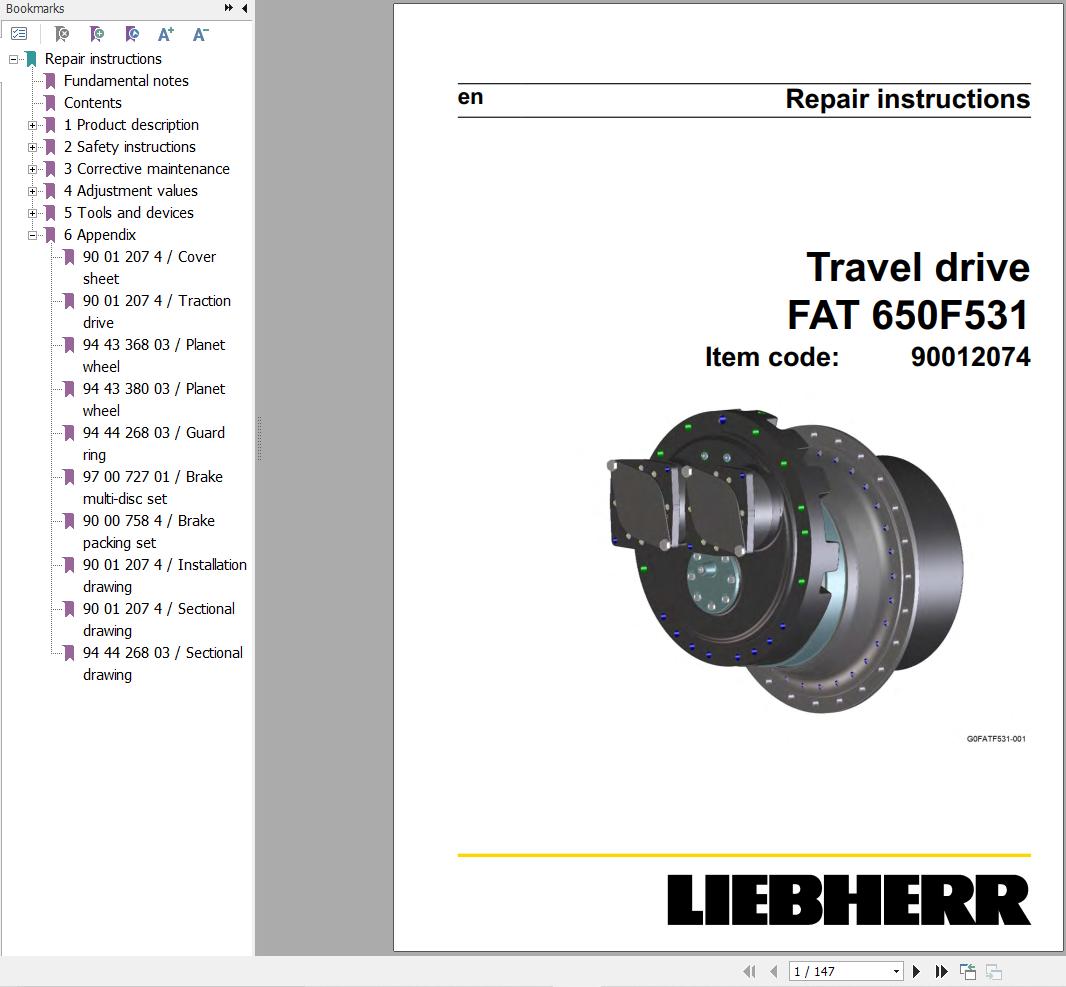Open the Contents bookmark
The width and height of the screenshot is (1066, 987).
coord(92,103)
